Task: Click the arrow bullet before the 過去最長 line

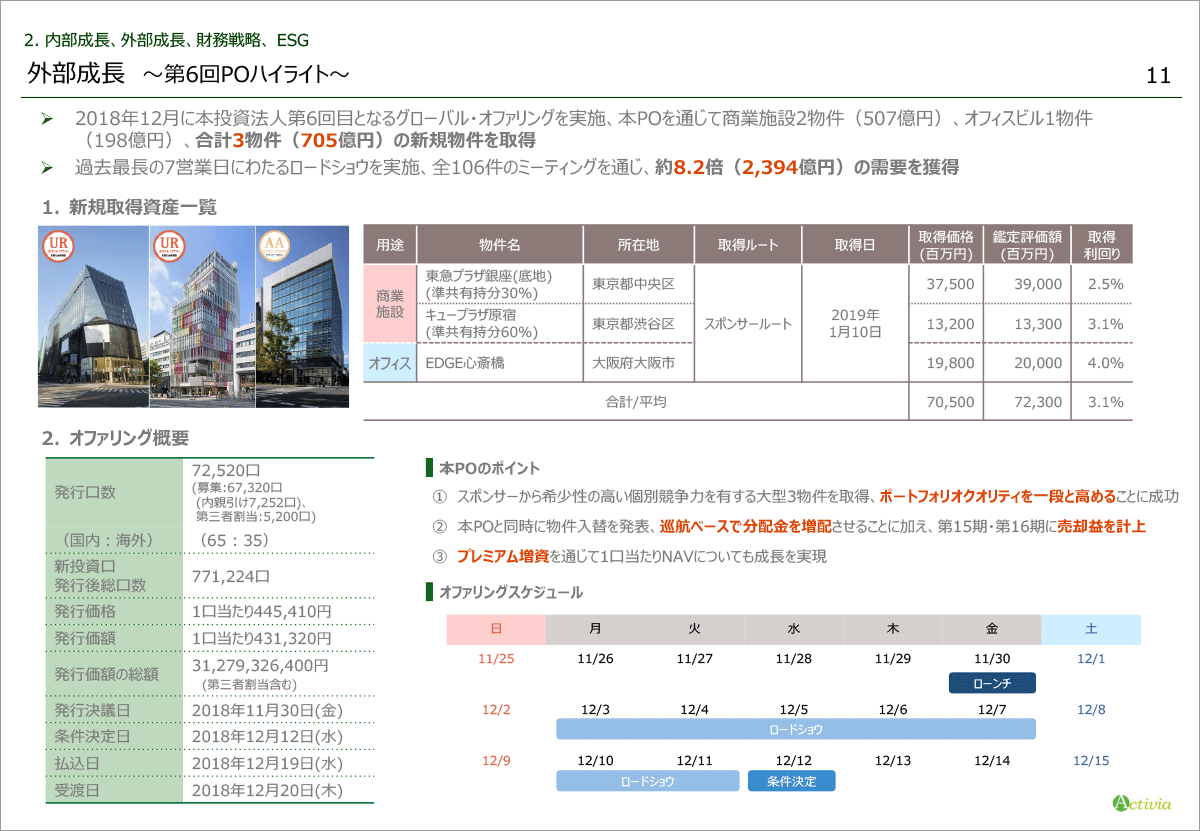Action: click(46, 167)
